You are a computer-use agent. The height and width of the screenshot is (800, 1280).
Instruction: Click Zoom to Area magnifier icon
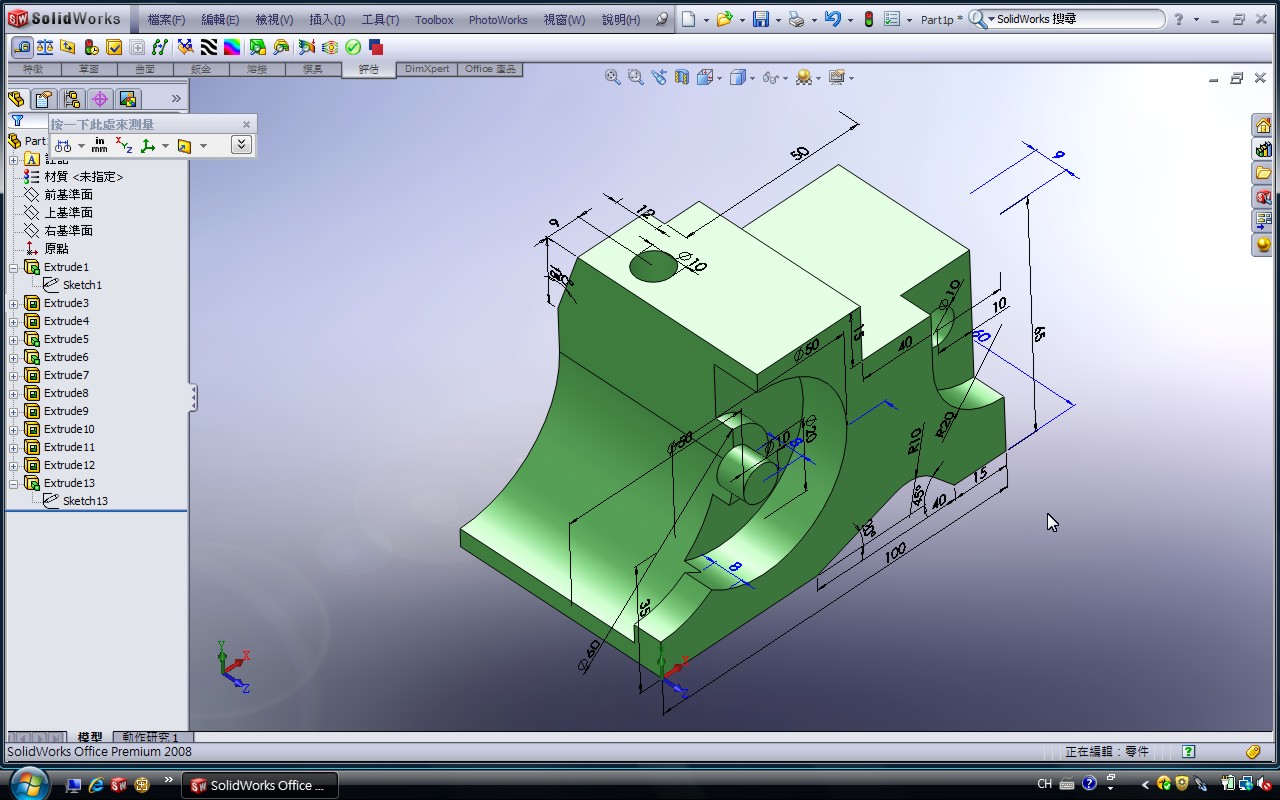(x=635, y=77)
